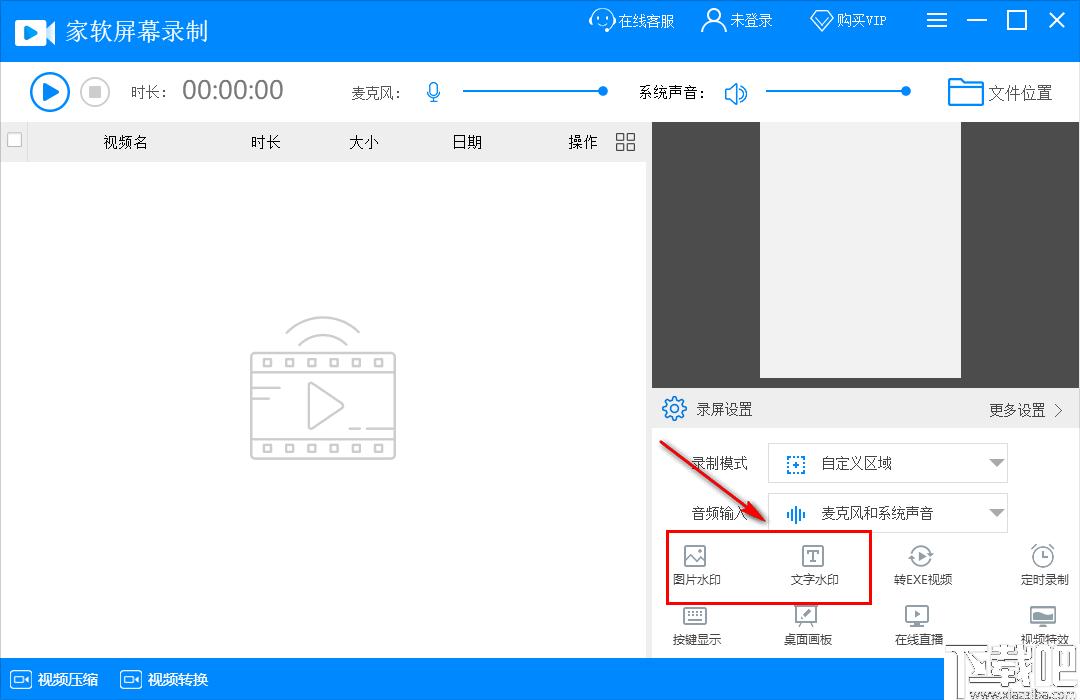This screenshot has width=1080, height=700.
Task: Sort list by 视频名 column
Action: [x=125, y=142]
